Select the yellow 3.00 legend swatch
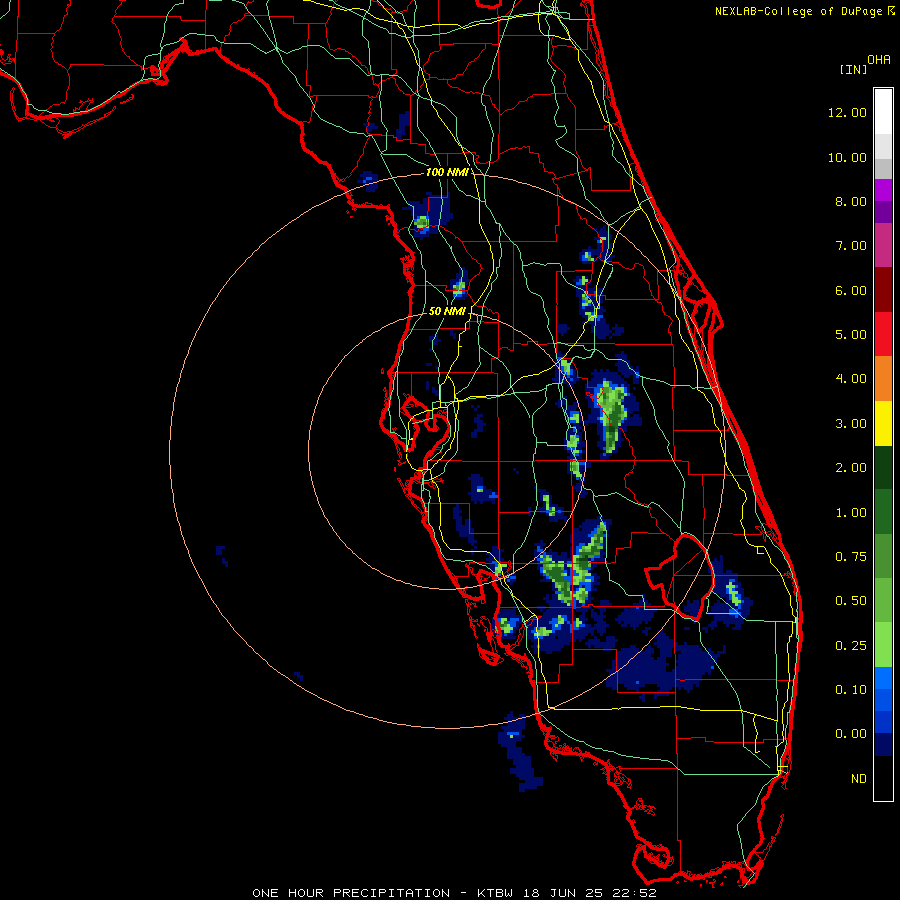Viewport: 900px width, 900px height. [x=883, y=424]
